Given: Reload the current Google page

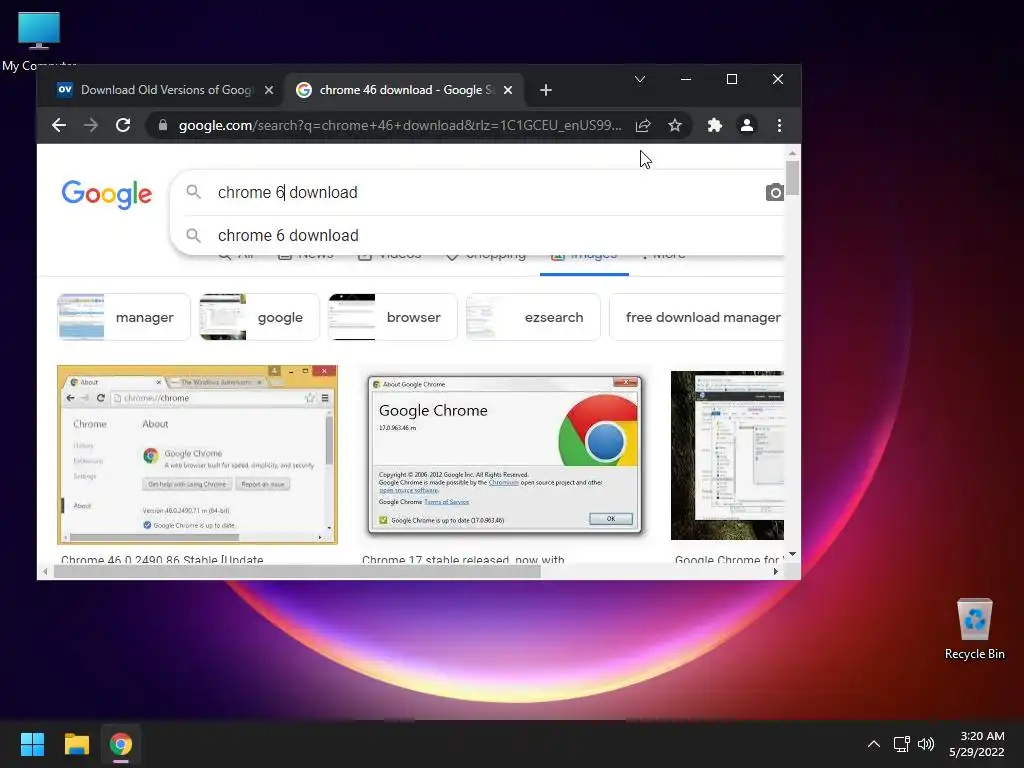Looking at the screenshot, I should click(123, 125).
